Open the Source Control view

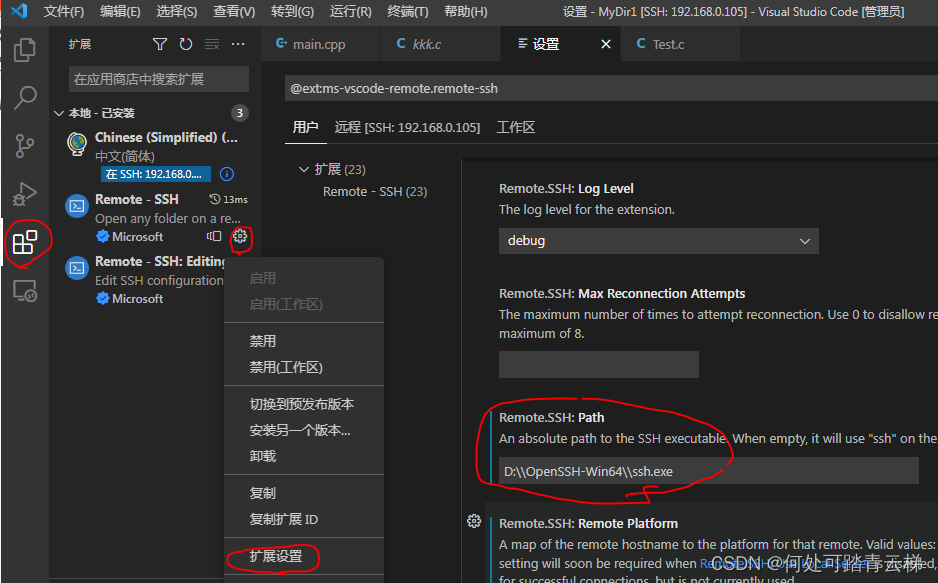pos(25,146)
